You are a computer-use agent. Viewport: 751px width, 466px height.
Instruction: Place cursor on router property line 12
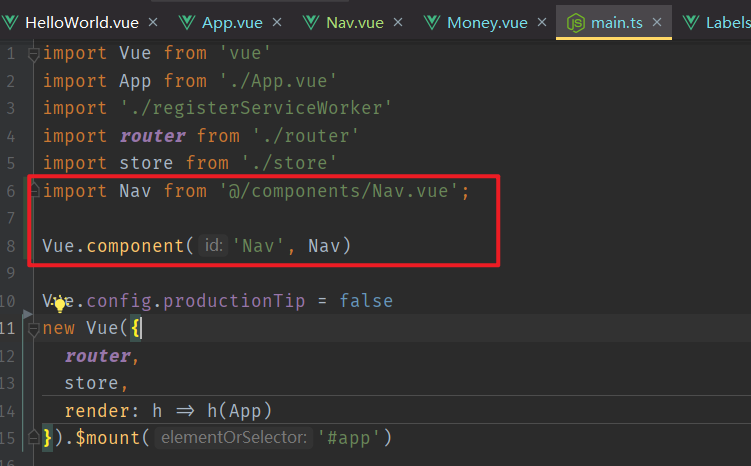coord(98,356)
